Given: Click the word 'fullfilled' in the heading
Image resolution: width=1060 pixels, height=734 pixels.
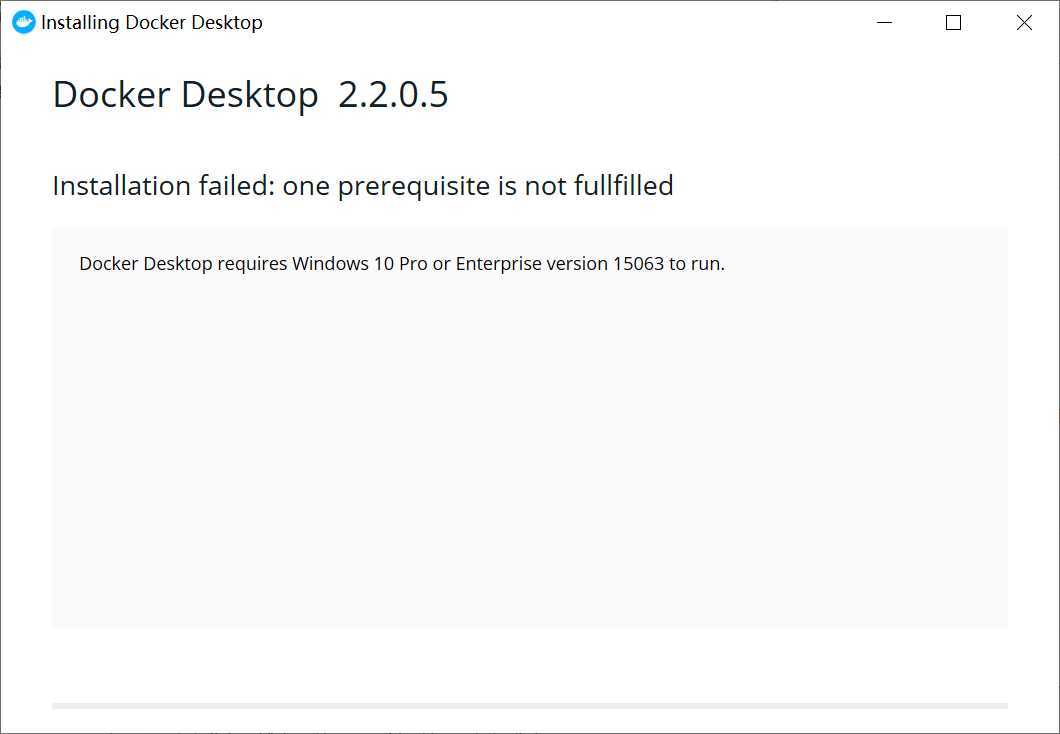Looking at the screenshot, I should coord(623,185).
